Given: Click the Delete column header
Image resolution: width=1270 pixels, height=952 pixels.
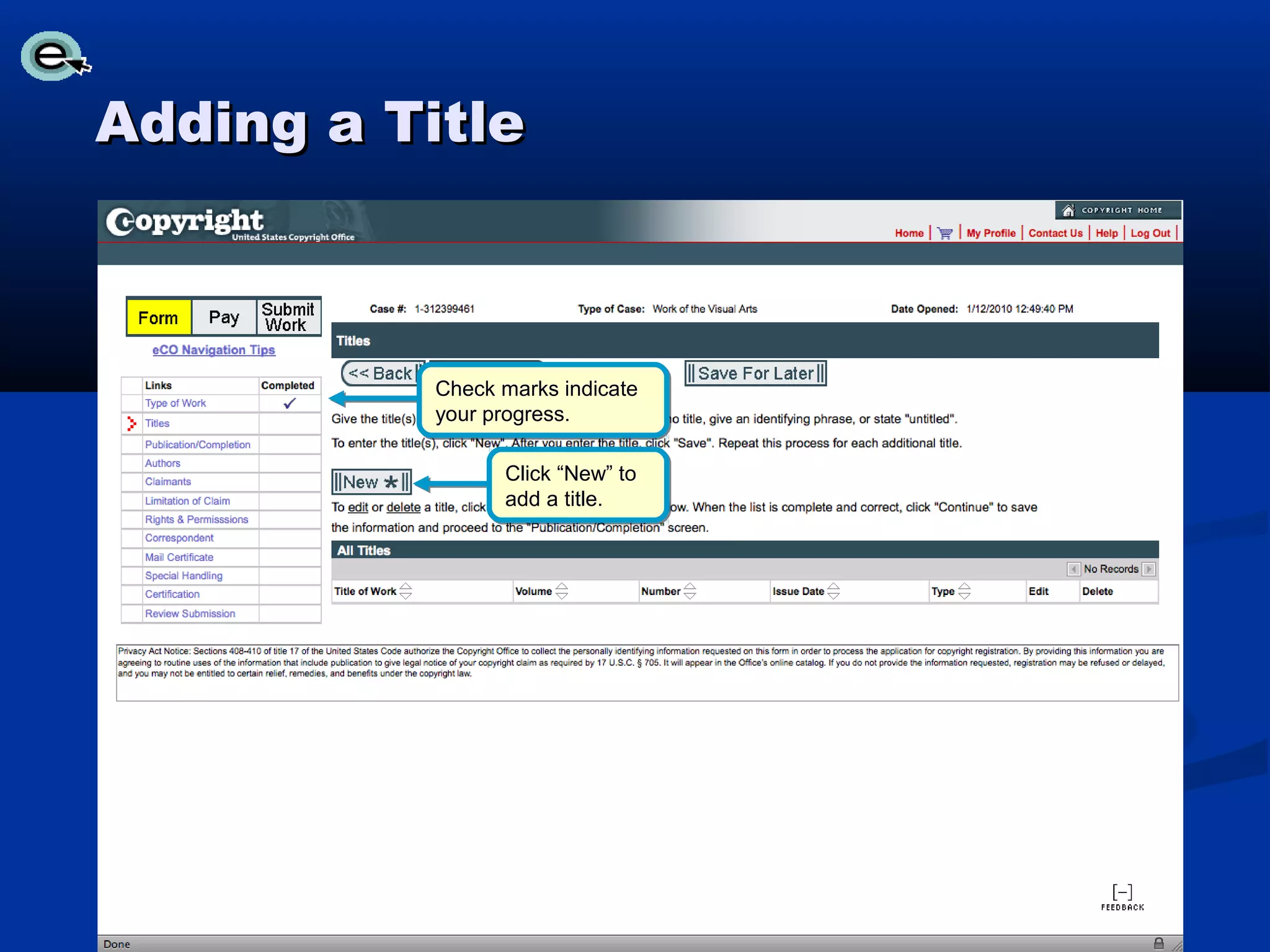Looking at the screenshot, I should (1098, 591).
